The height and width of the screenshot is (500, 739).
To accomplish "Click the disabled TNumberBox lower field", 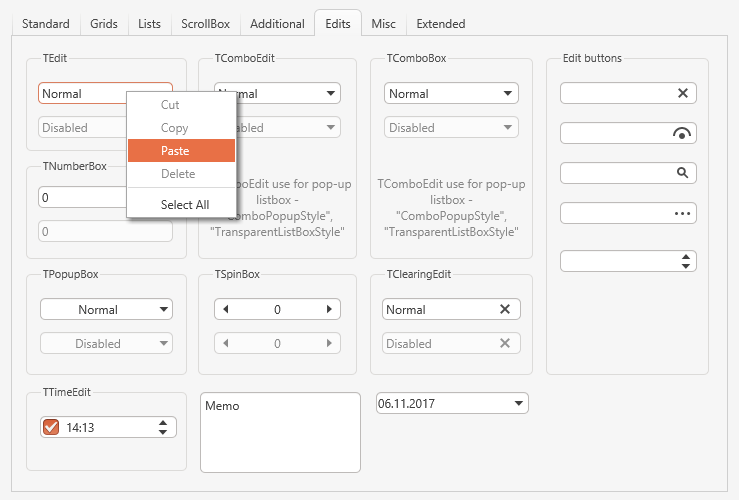I will pos(105,231).
